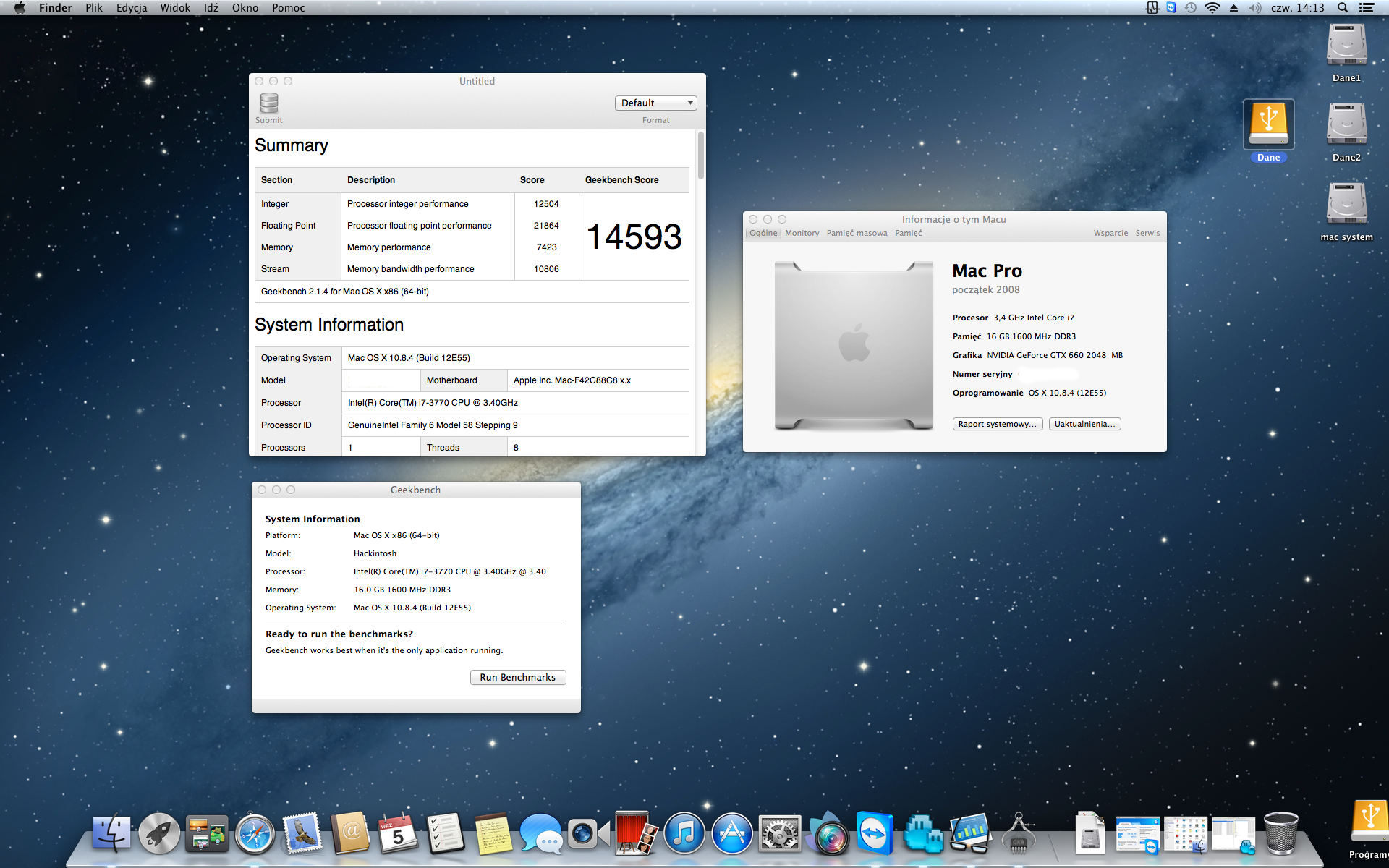This screenshot has height=868, width=1389.
Task: Open Mail from the Dock
Action: pos(302,833)
